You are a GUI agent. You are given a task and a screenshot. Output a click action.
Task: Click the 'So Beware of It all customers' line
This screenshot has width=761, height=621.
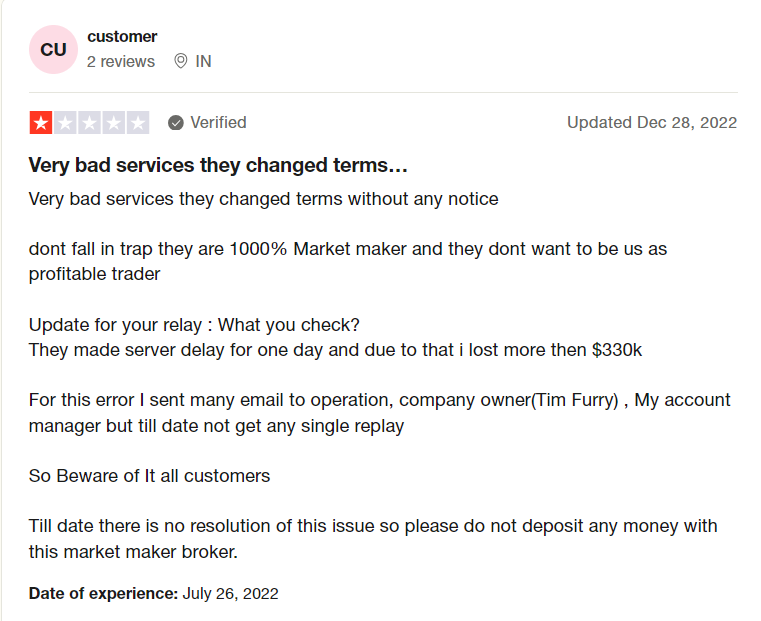(149, 476)
